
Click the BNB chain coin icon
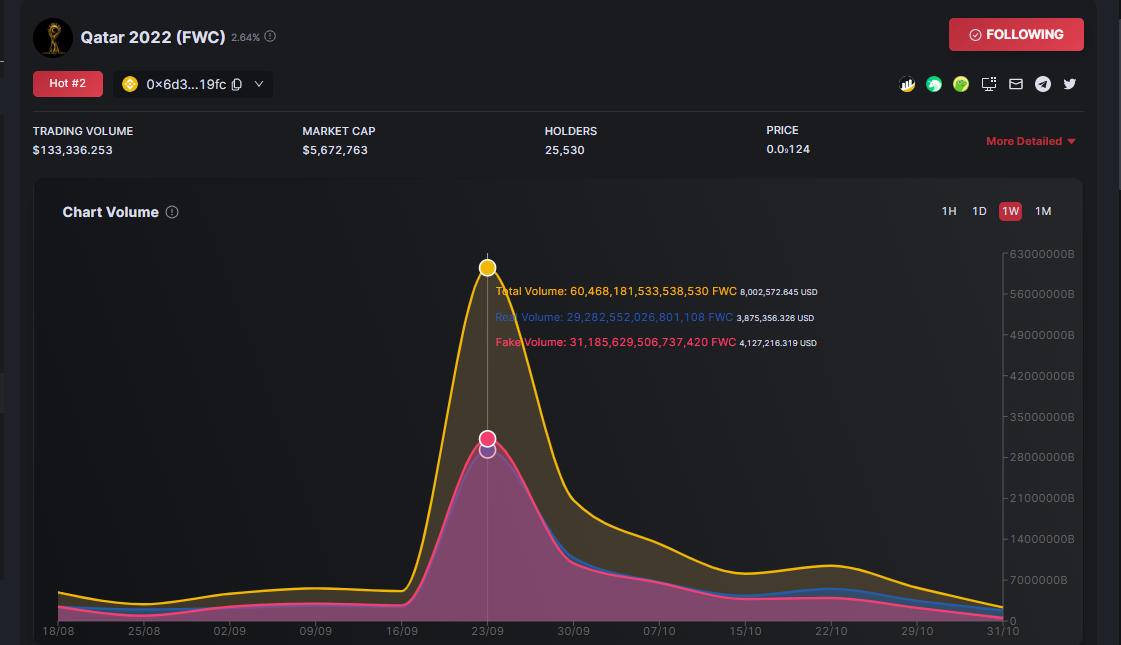coord(130,84)
